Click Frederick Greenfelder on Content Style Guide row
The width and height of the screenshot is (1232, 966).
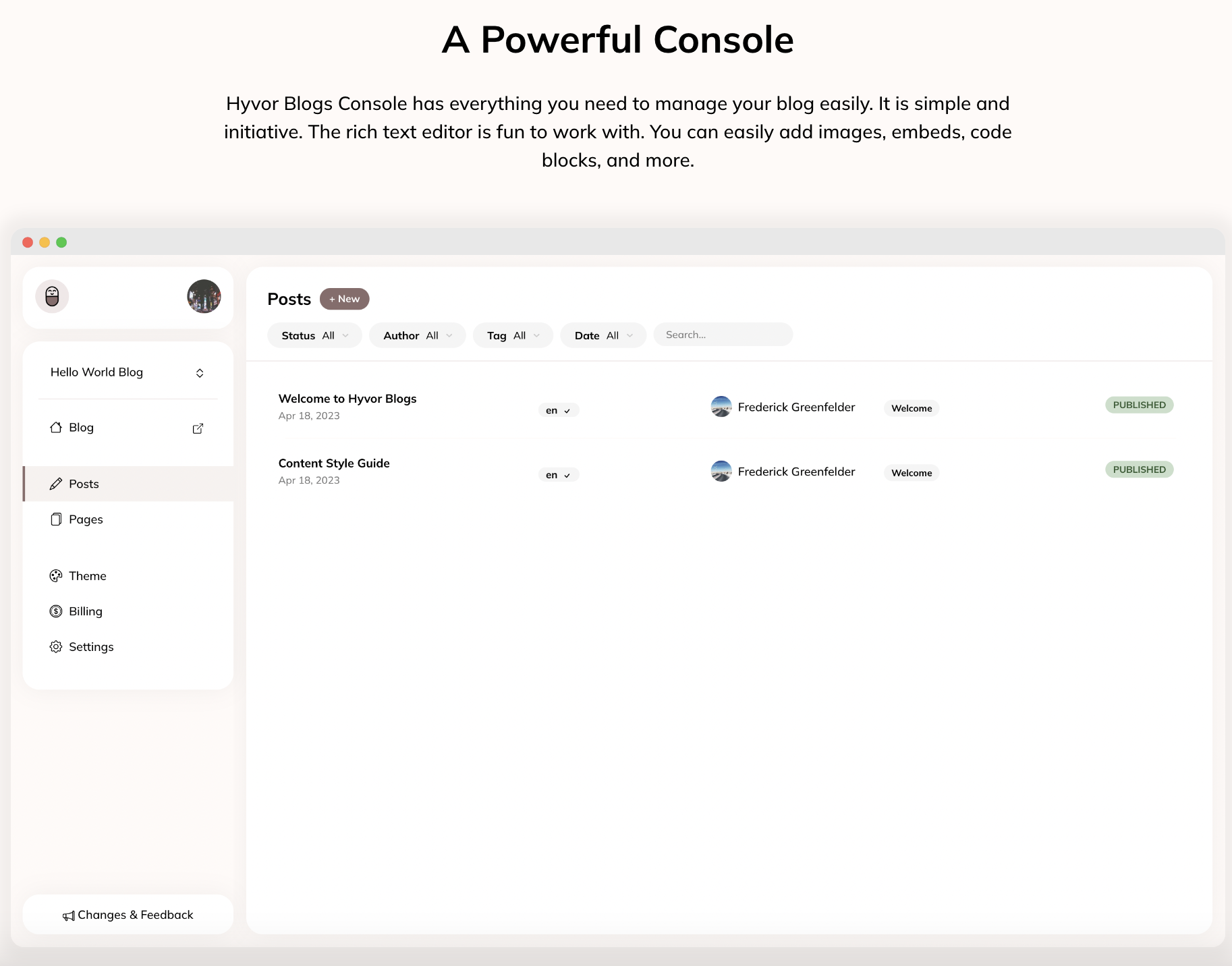click(x=796, y=472)
